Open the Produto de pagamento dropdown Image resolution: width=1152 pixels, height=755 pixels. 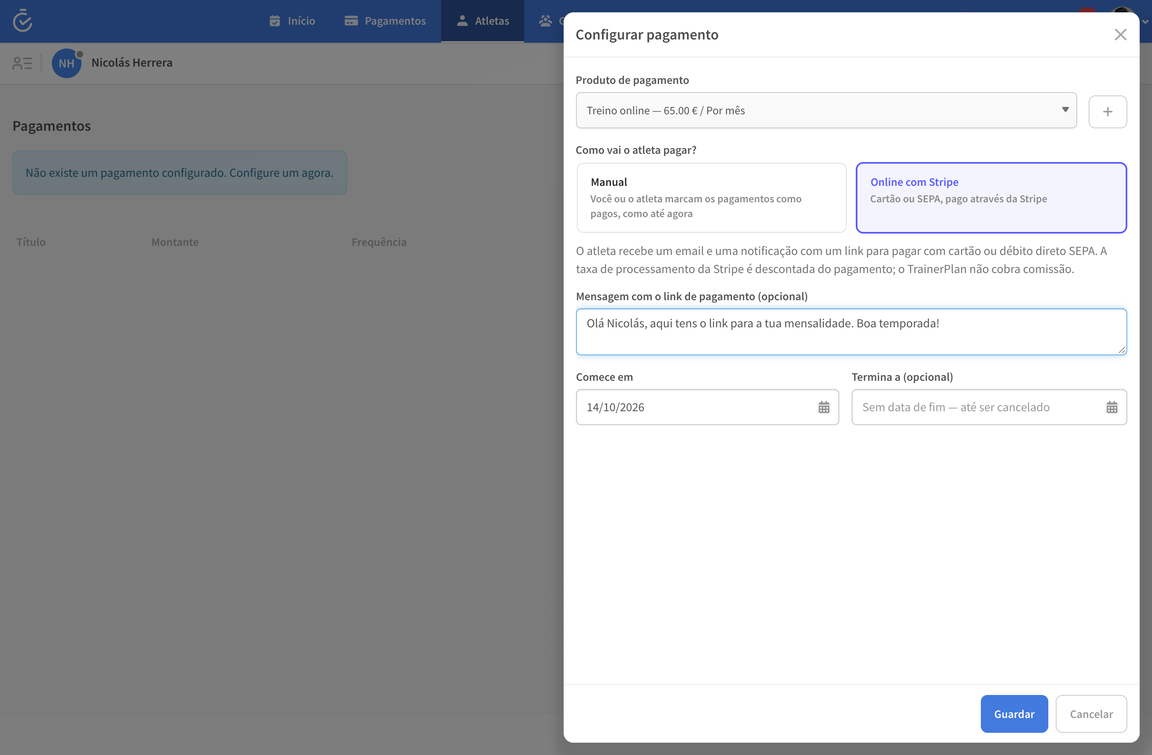[826, 110]
